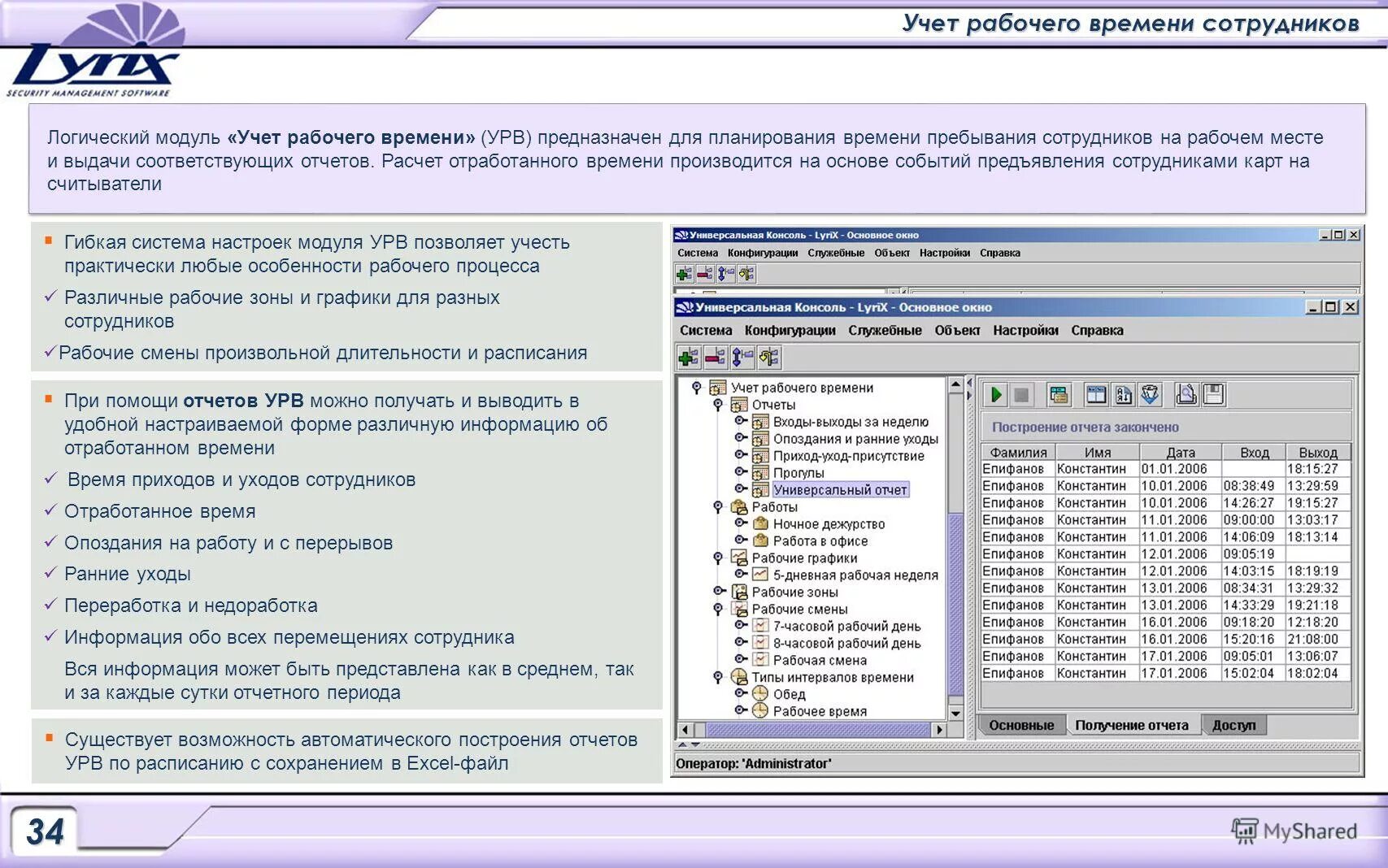Click the table cell with entry time 08:38:49
This screenshot has height=868, width=1388.
coord(1254,485)
